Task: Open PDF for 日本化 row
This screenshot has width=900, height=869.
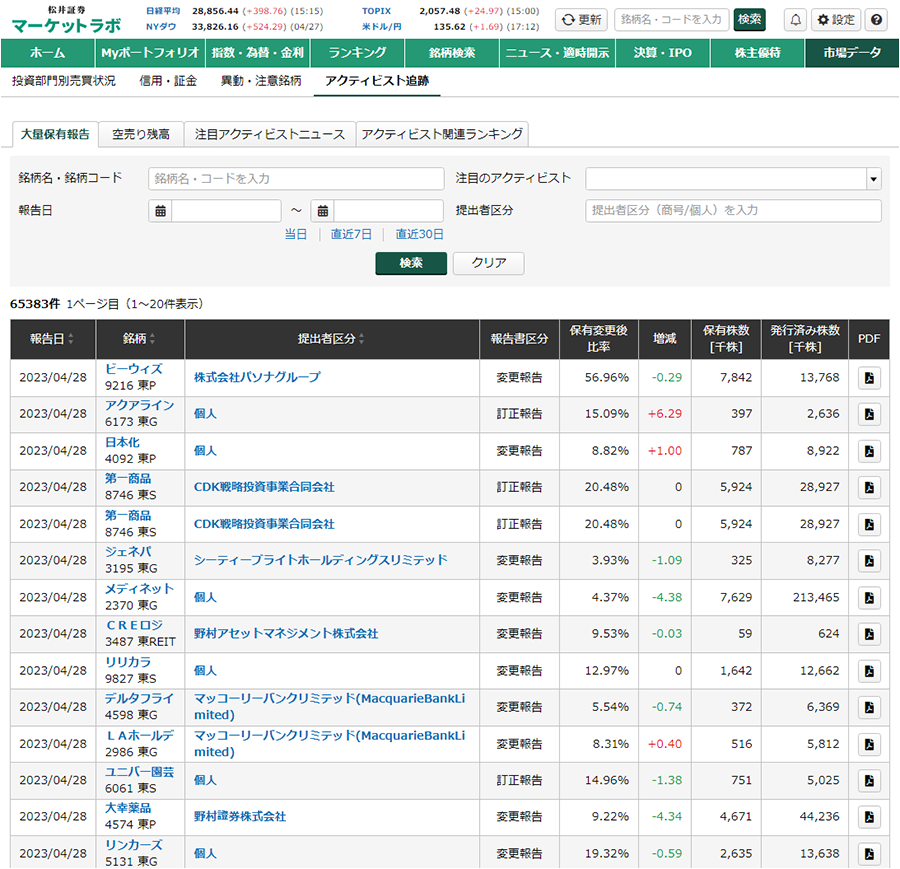Action: click(869, 451)
